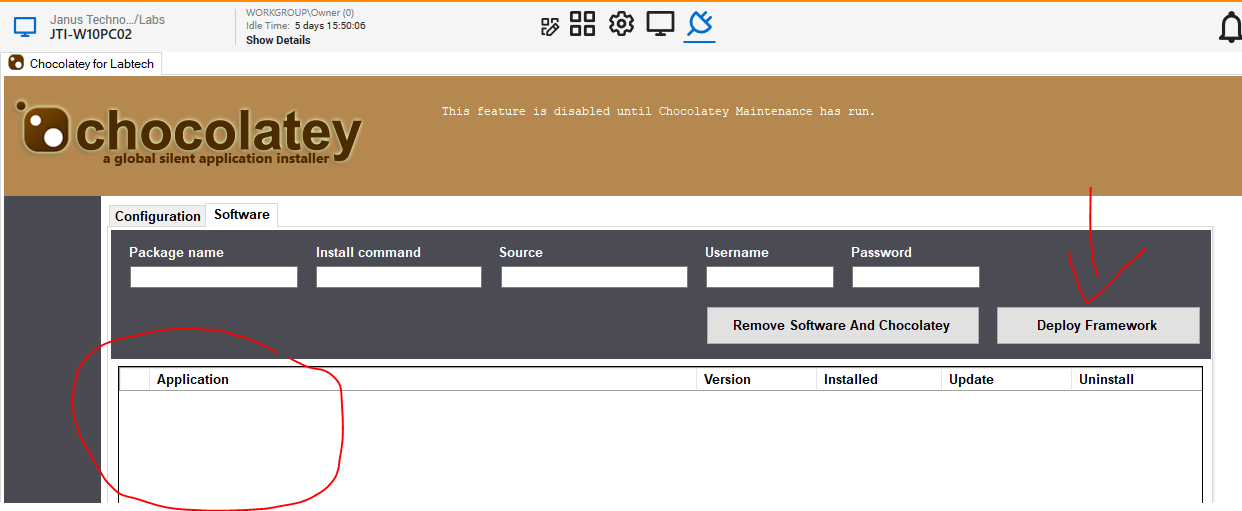
Task: Click the Install command text box
Action: [x=399, y=277]
